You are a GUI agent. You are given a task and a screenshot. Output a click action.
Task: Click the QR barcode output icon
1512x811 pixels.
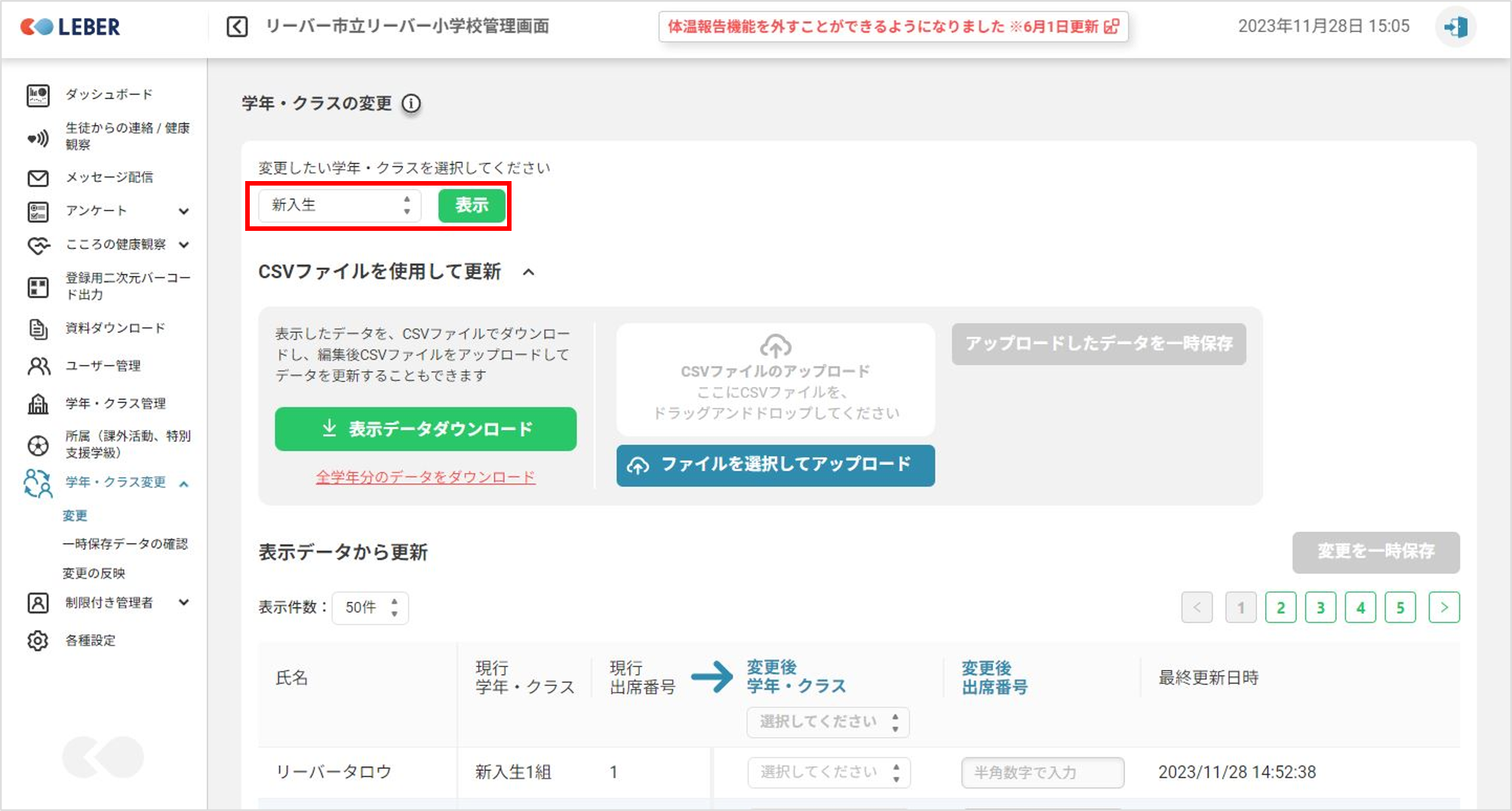(x=38, y=287)
